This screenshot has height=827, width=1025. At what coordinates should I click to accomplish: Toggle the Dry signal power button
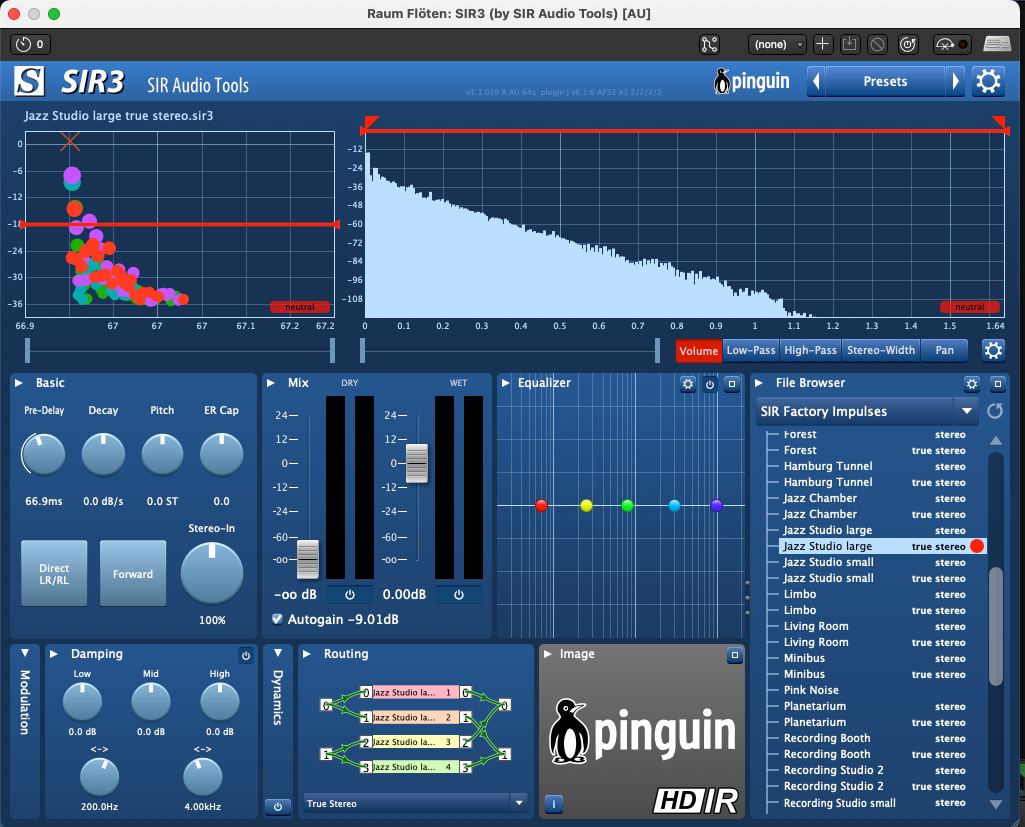[x=350, y=595]
